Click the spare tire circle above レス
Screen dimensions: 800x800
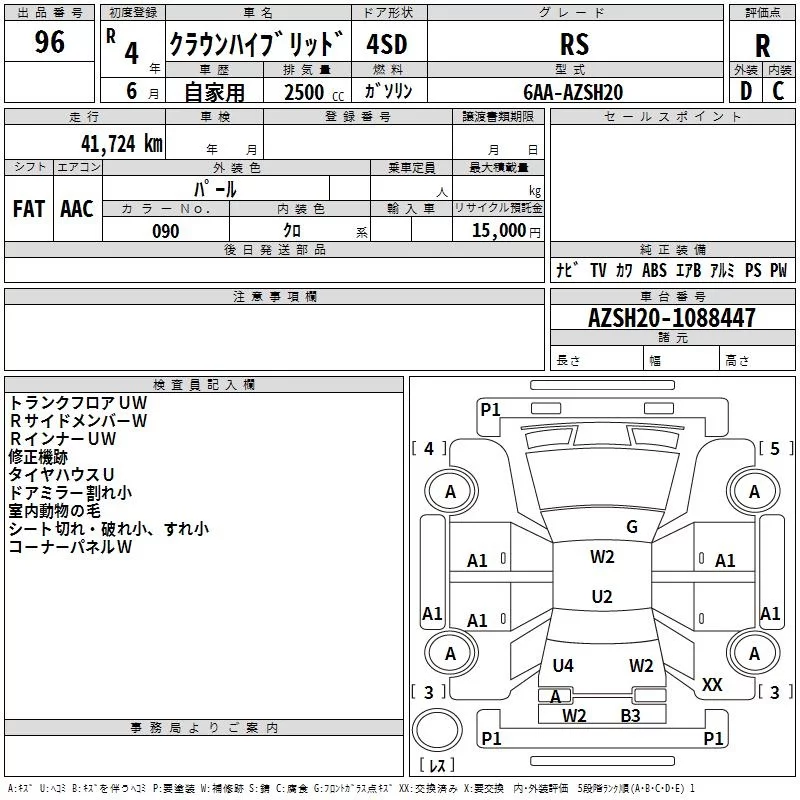coord(437,730)
